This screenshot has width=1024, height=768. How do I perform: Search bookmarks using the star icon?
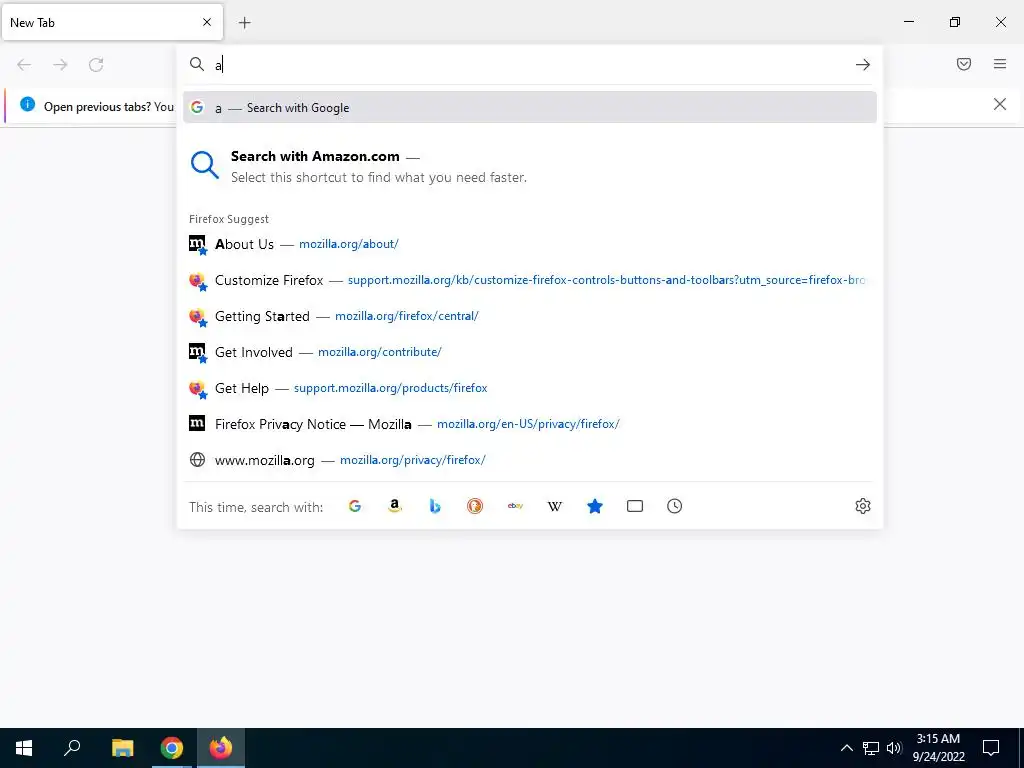tap(595, 506)
